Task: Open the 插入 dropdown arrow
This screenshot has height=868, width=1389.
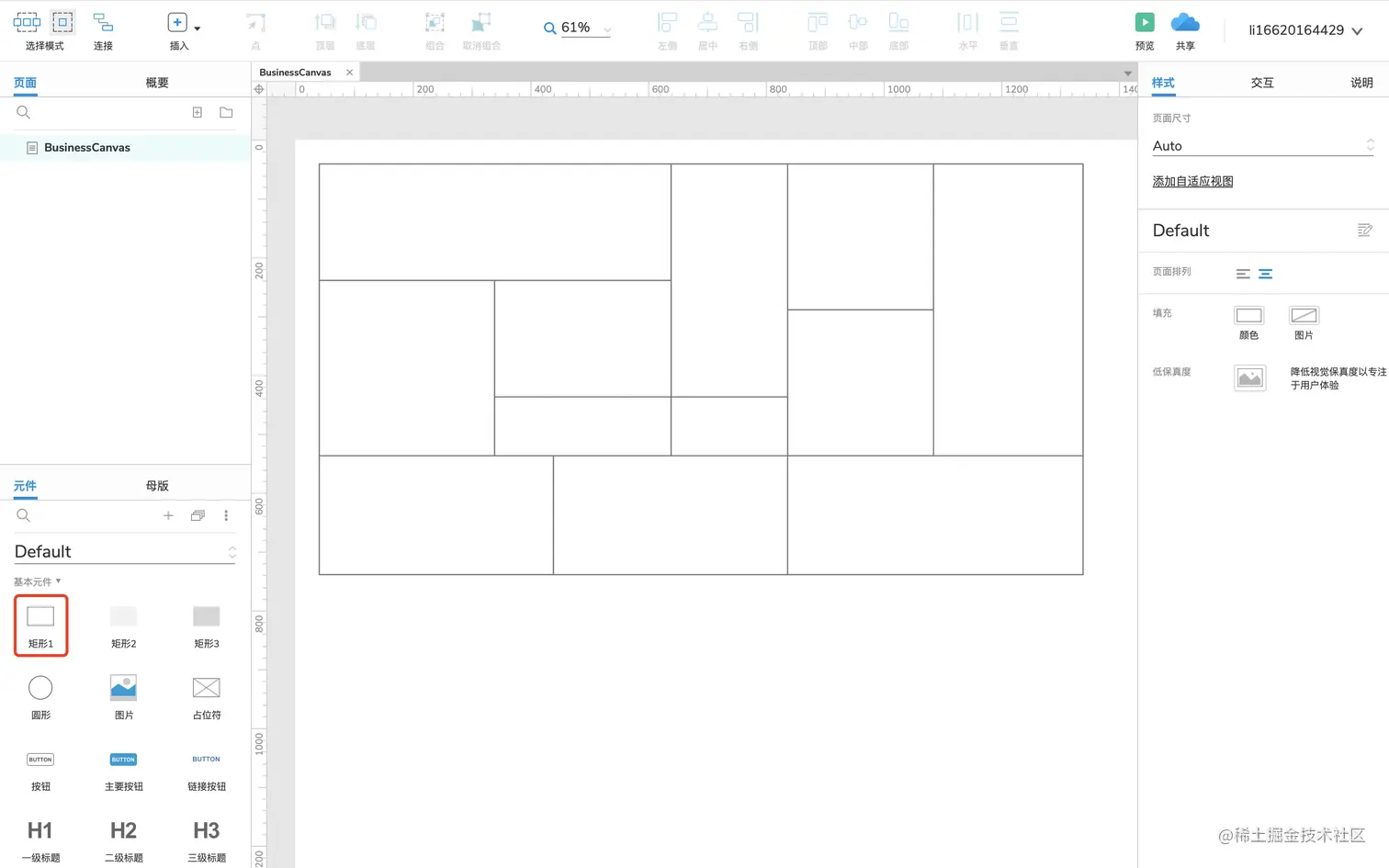Action: tap(198, 28)
